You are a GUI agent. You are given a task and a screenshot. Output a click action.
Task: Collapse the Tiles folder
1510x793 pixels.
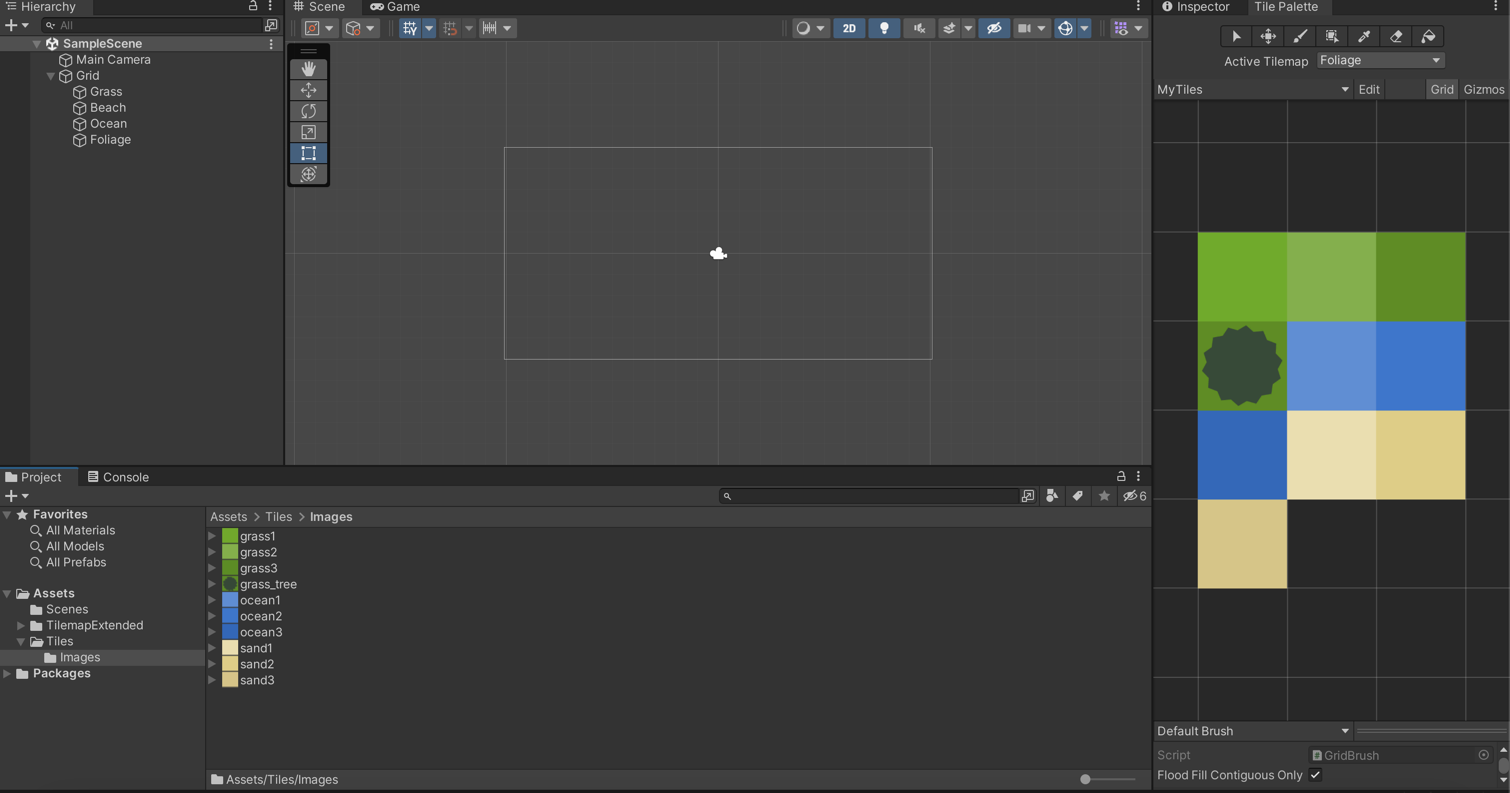21,641
